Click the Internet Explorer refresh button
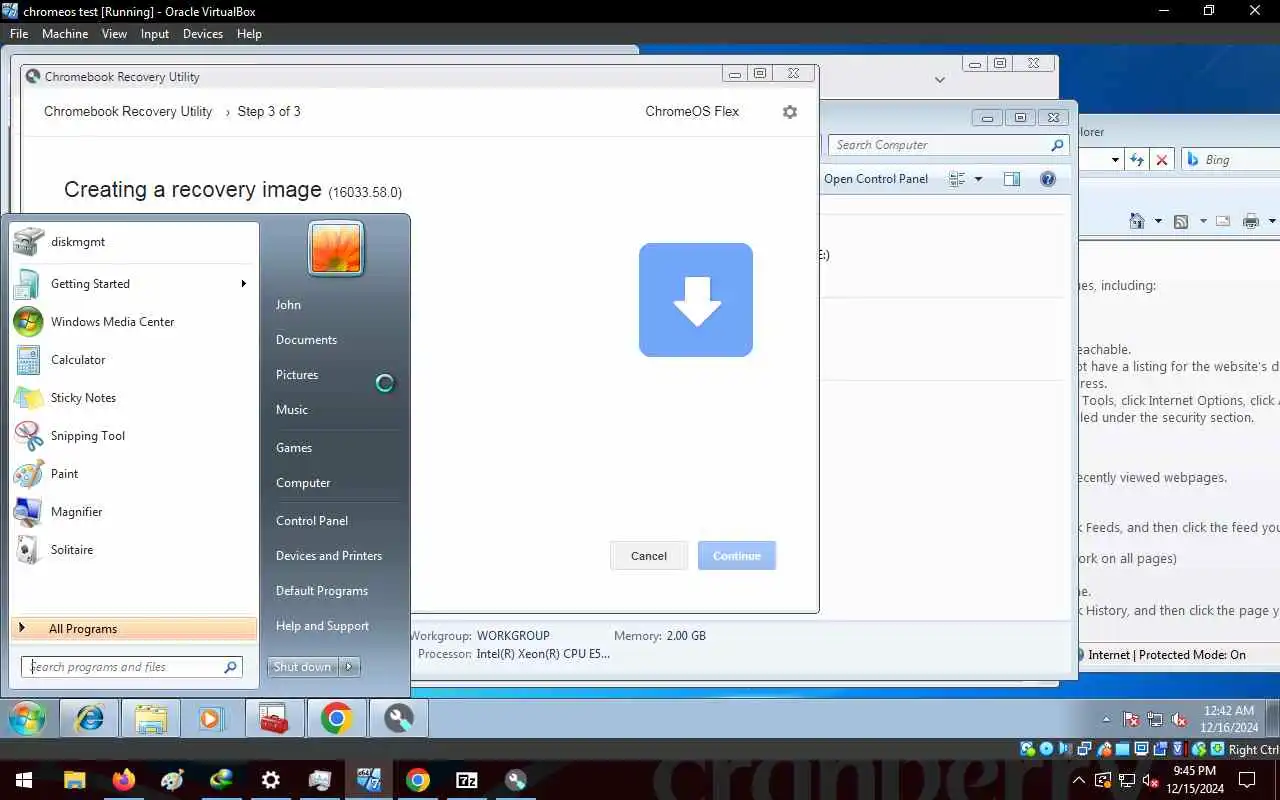 (1137, 160)
